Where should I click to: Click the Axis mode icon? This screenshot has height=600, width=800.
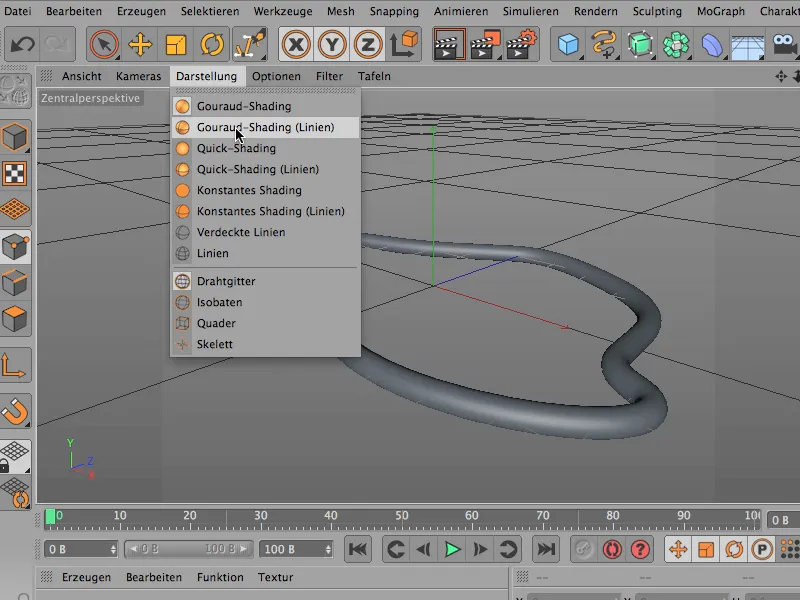(x=14, y=365)
